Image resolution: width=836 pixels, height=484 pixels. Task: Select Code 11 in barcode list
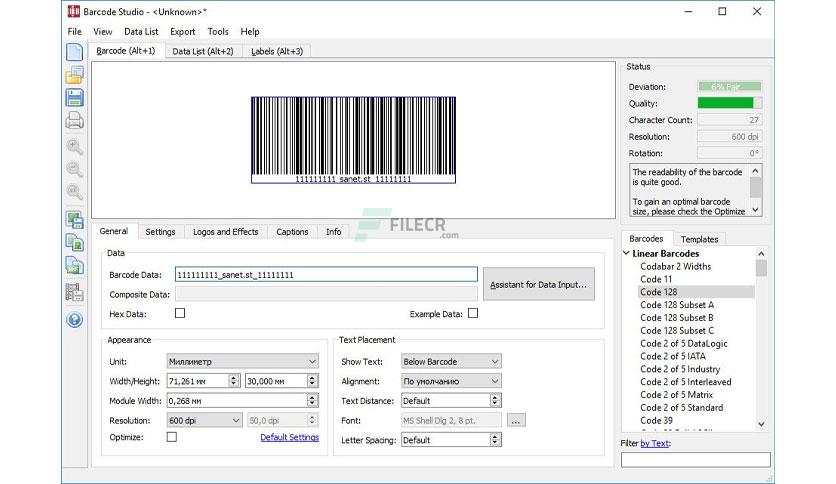[656, 279]
